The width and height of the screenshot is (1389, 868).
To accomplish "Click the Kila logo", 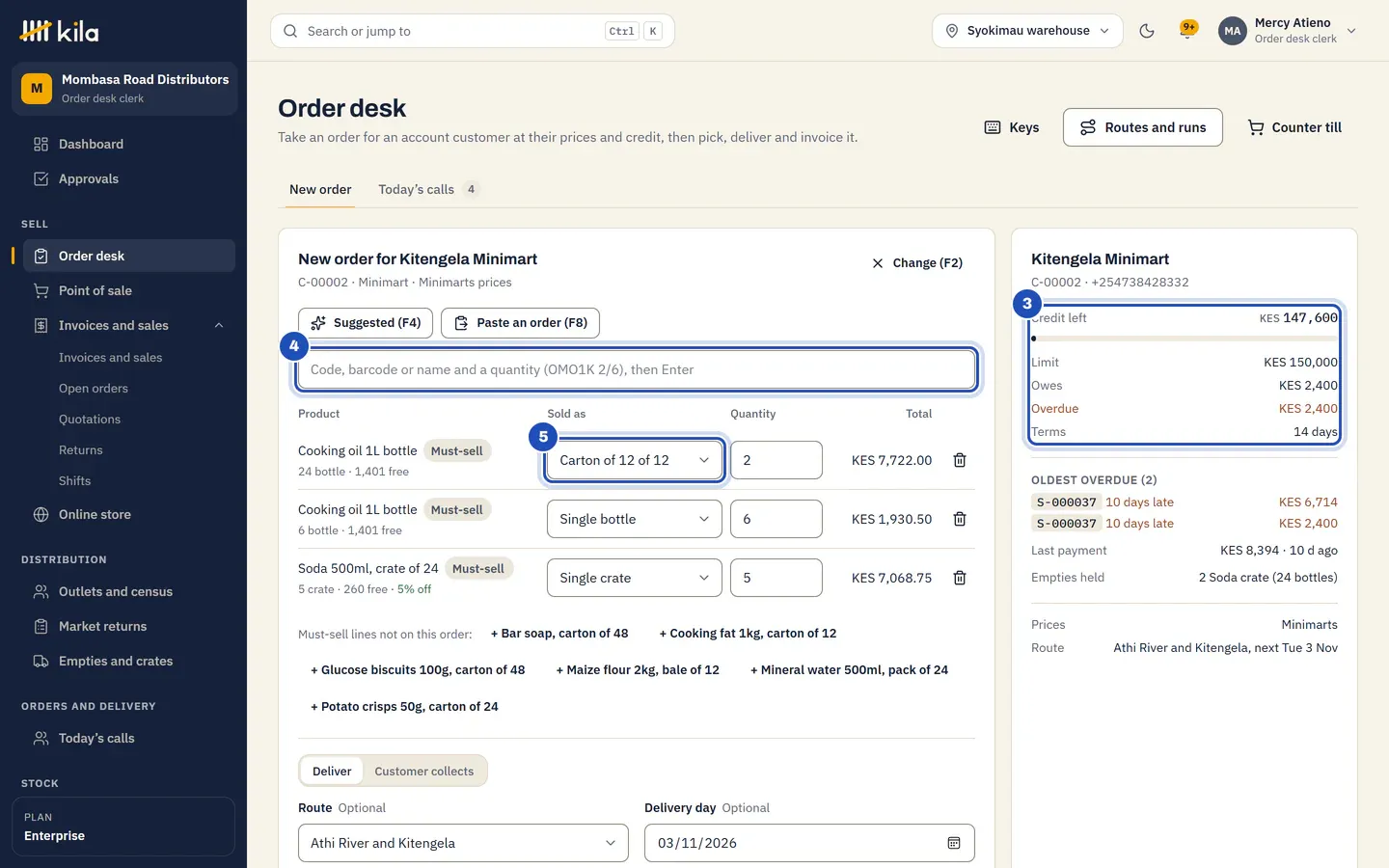I will click(x=59, y=31).
